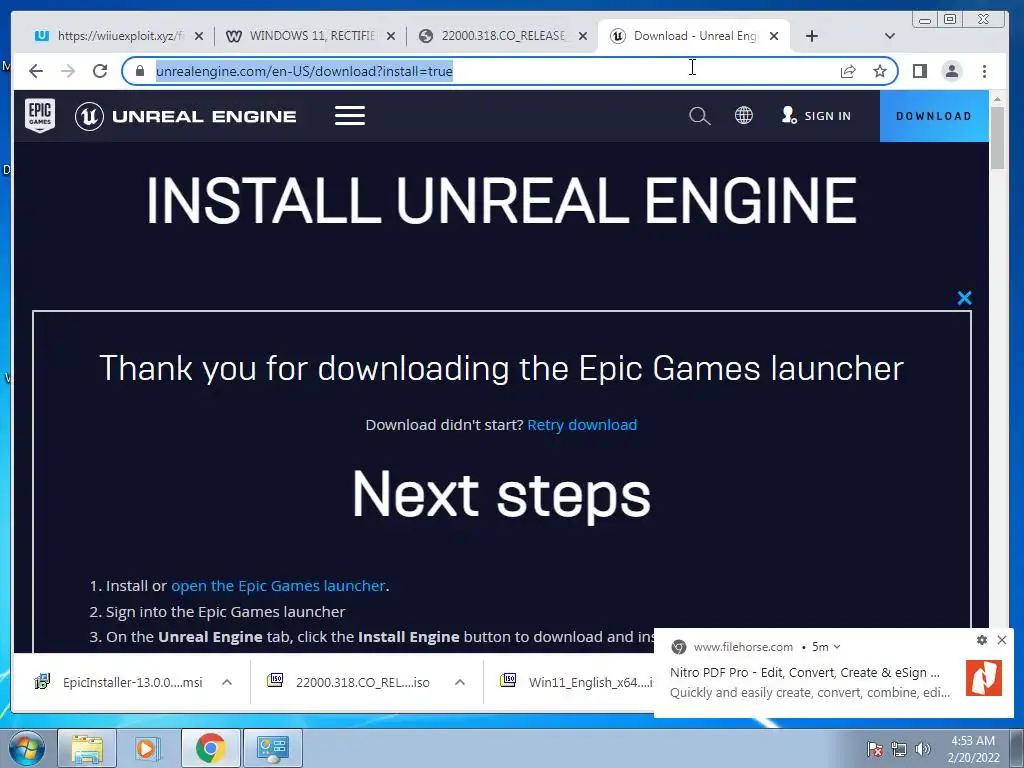Dismiss the filehorse notification
This screenshot has height=768, width=1024.
tap(1002, 640)
